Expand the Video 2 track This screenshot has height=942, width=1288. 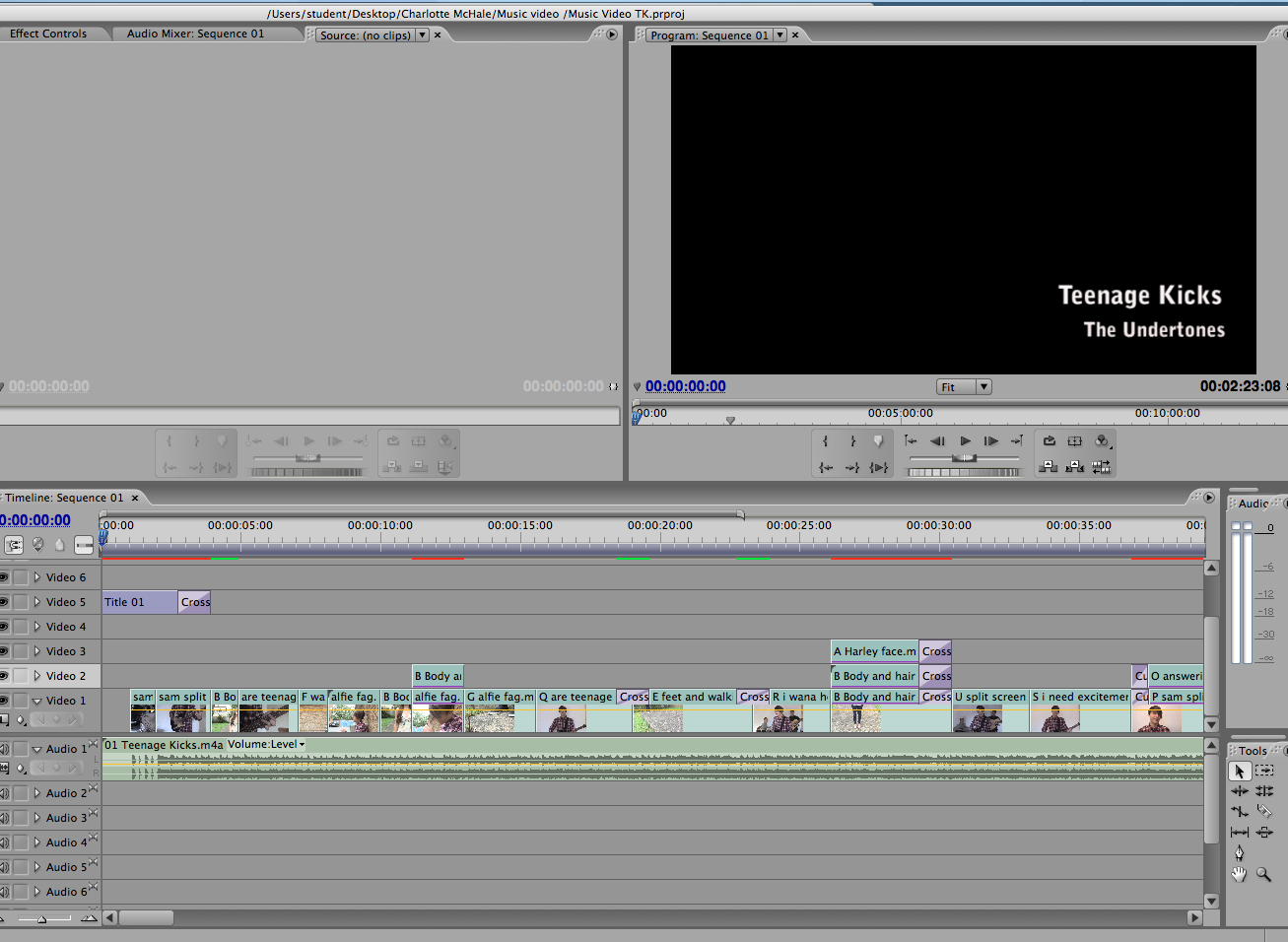click(37, 676)
